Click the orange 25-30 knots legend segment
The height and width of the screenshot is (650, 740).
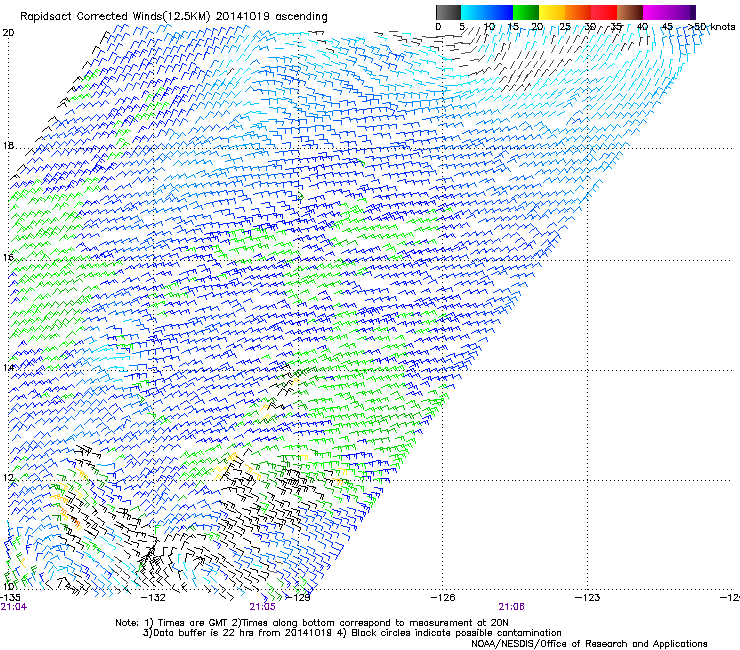click(578, 12)
